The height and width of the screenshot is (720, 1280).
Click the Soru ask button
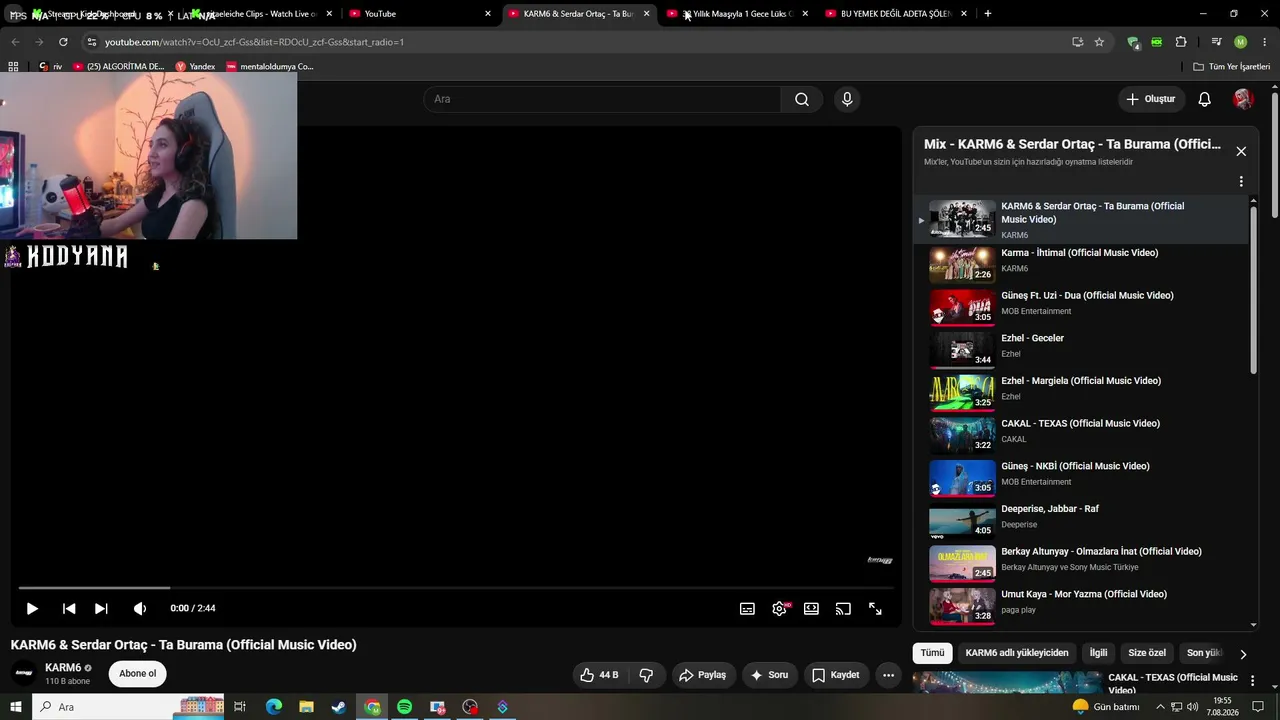tap(770, 675)
